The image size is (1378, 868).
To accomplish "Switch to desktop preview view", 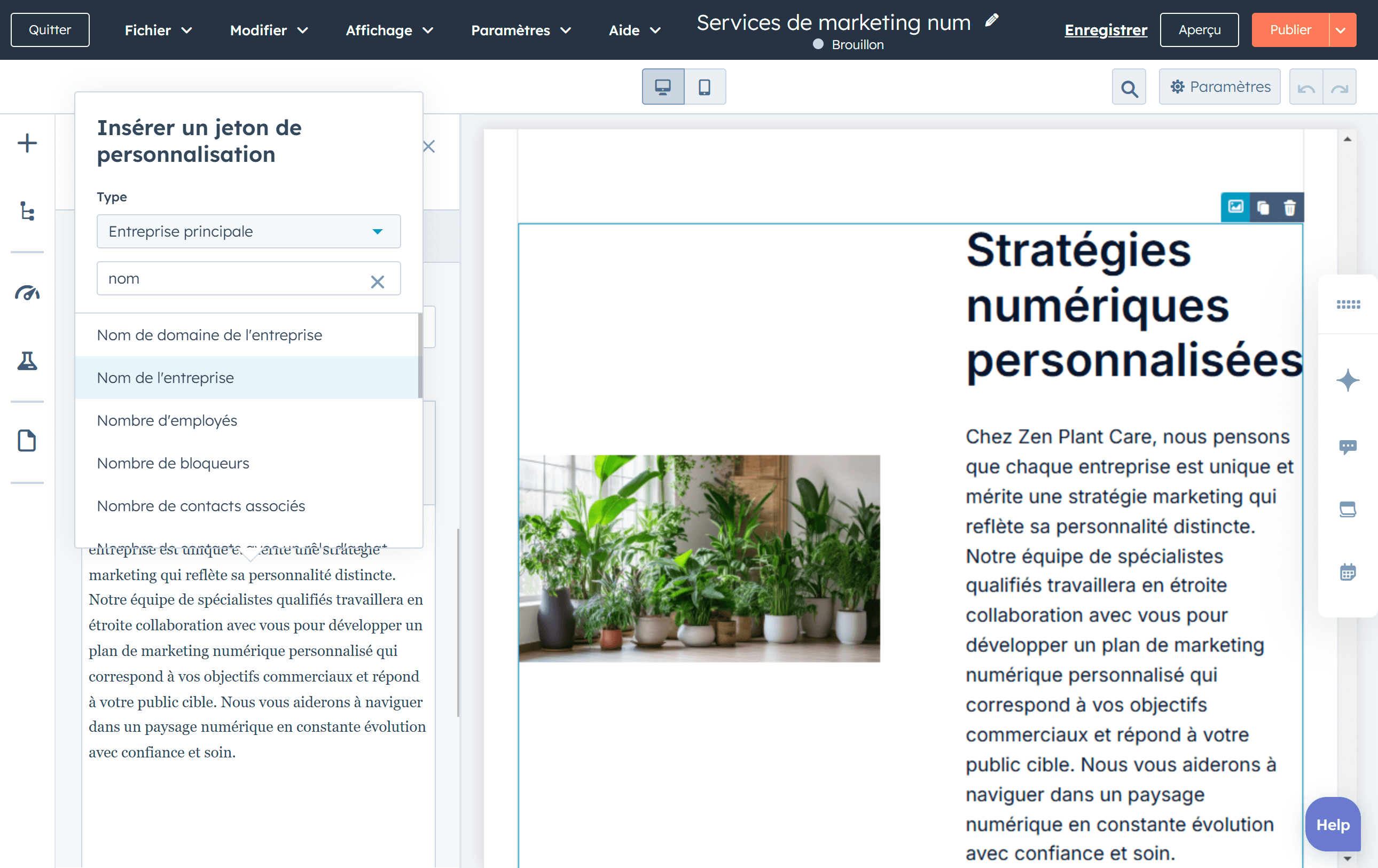I will click(x=663, y=87).
